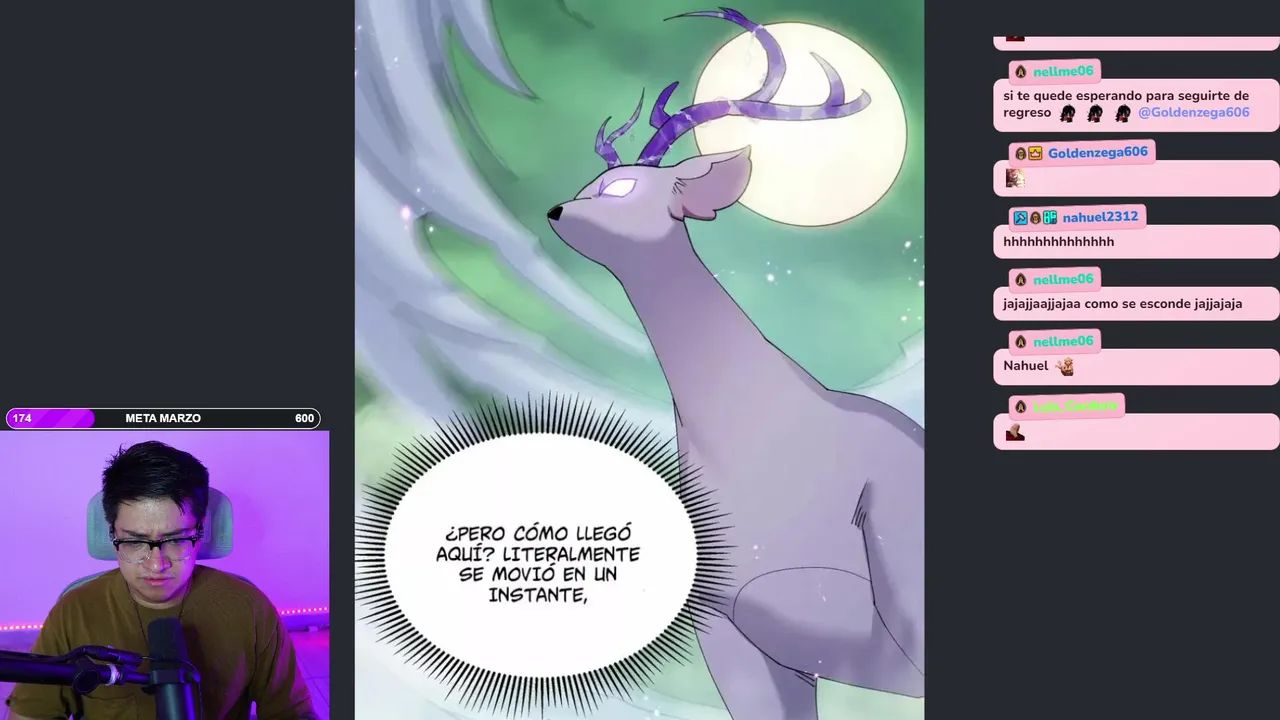Click the last dark-haired emote before @Goldenzega606
This screenshot has width=1280, height=720.
click(x=1122, y=114)
